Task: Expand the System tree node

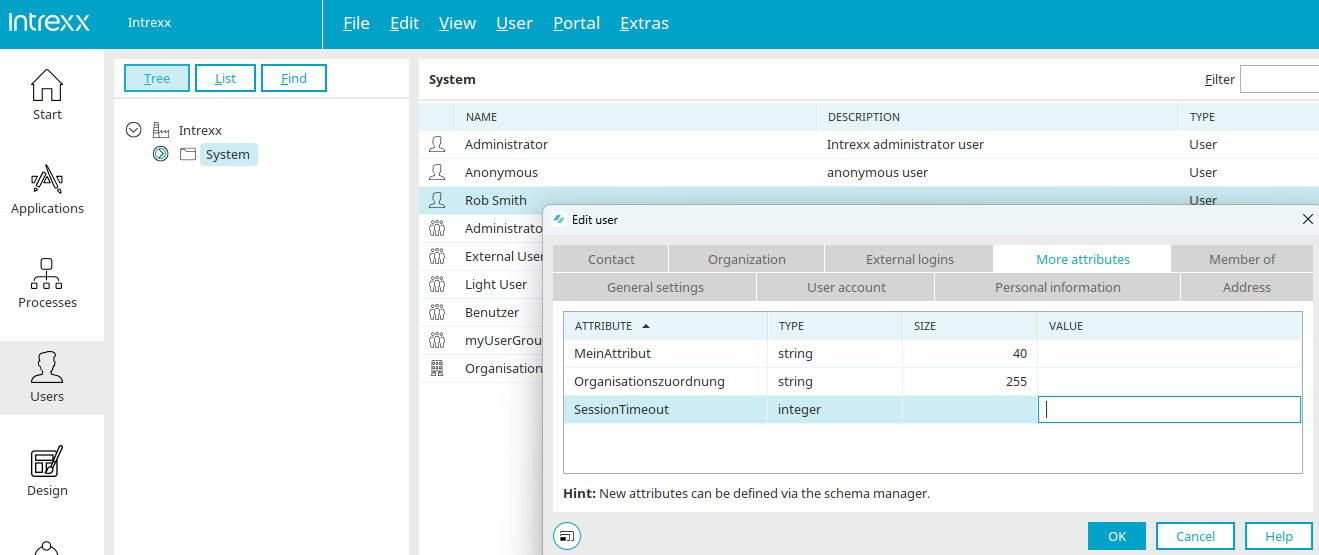Action: [x=160, y=154]
